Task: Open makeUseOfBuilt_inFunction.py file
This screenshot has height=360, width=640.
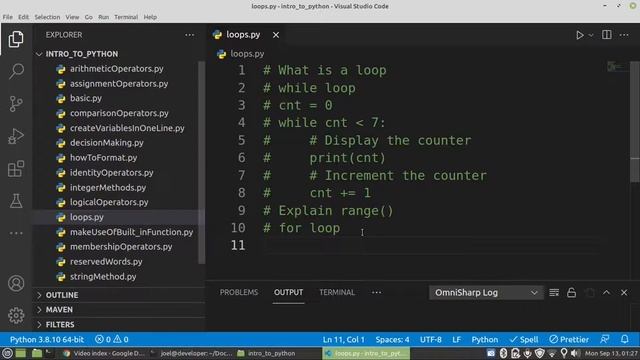Action: [x=131, y=232]
